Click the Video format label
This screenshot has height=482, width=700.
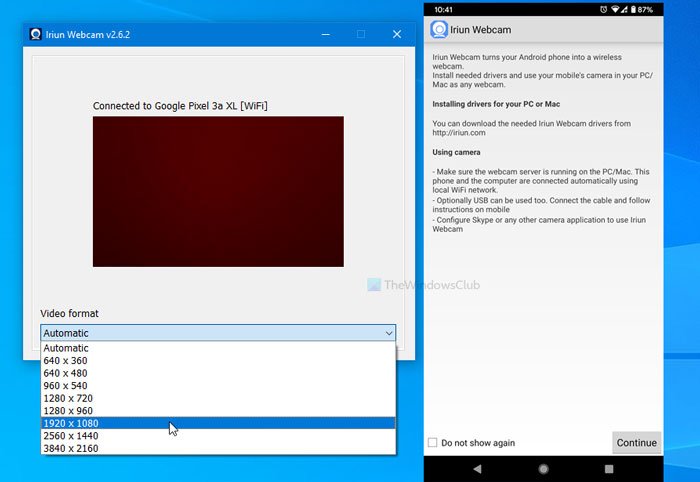(x=69, y=313)
